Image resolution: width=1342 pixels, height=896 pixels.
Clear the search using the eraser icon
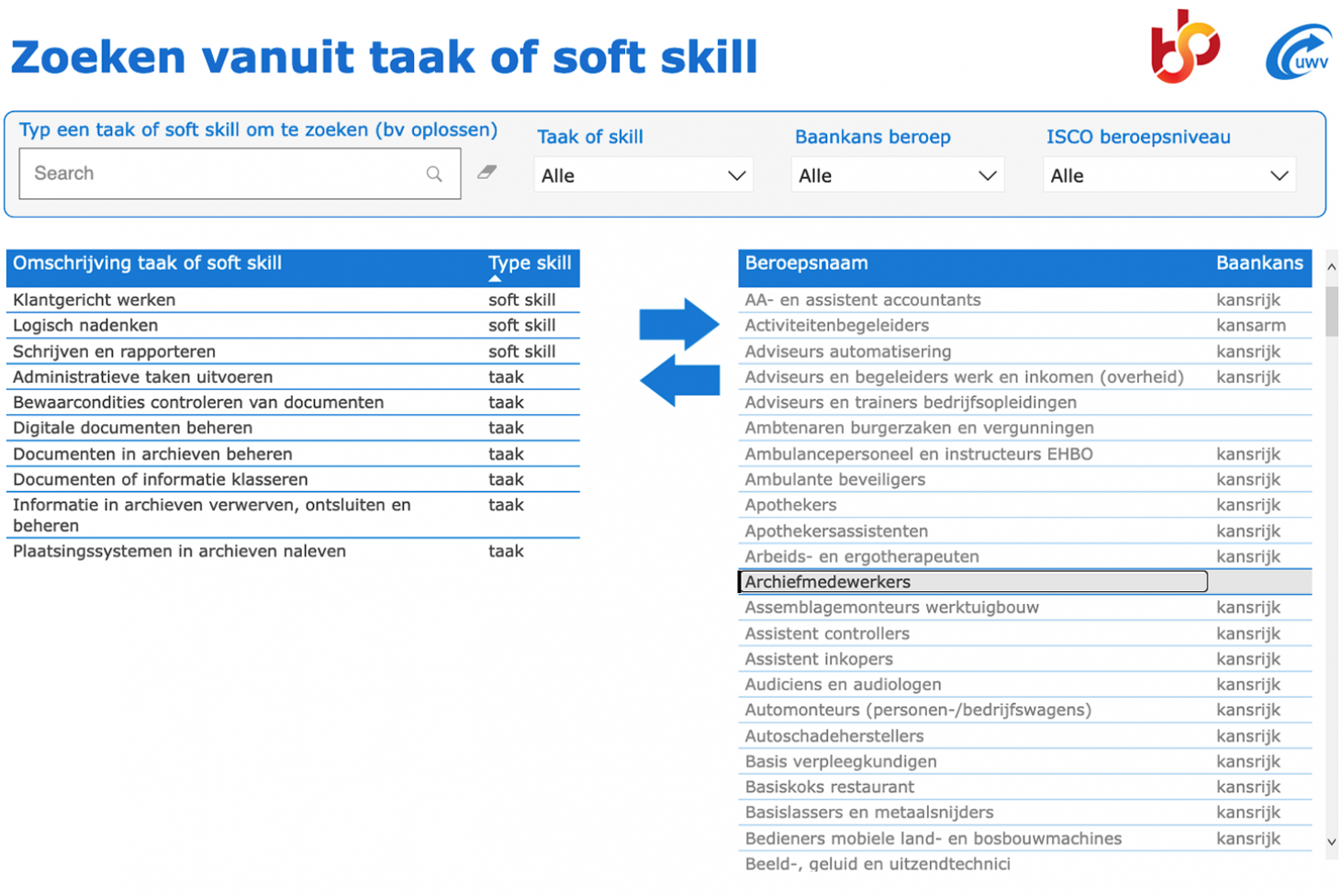[486, 173]
